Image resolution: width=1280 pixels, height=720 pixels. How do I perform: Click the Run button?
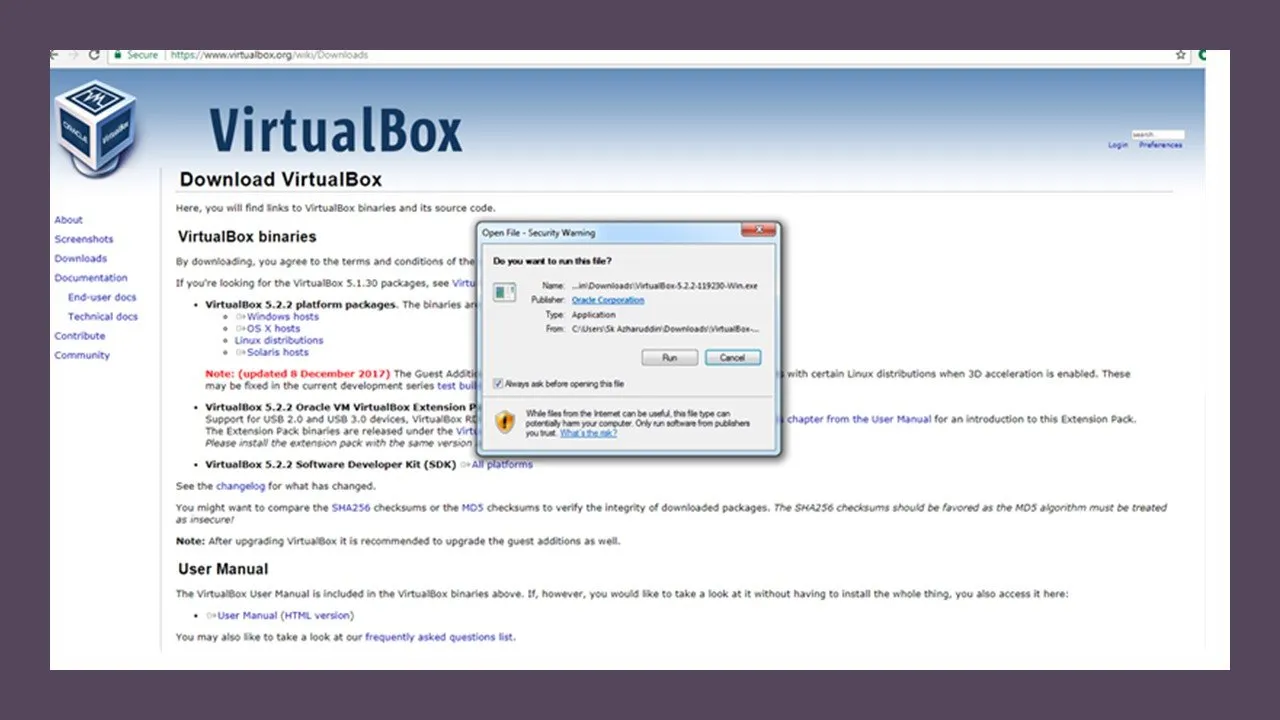(670, 357)
